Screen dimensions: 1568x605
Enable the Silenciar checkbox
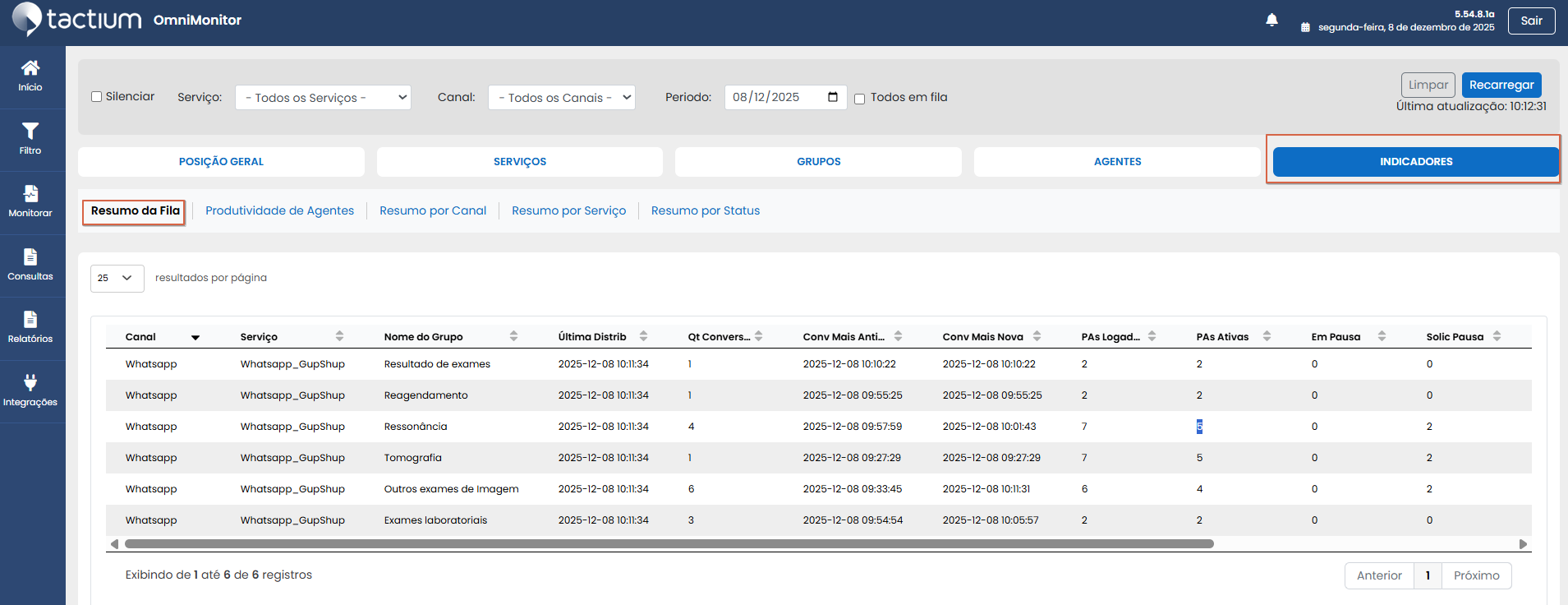97,97
